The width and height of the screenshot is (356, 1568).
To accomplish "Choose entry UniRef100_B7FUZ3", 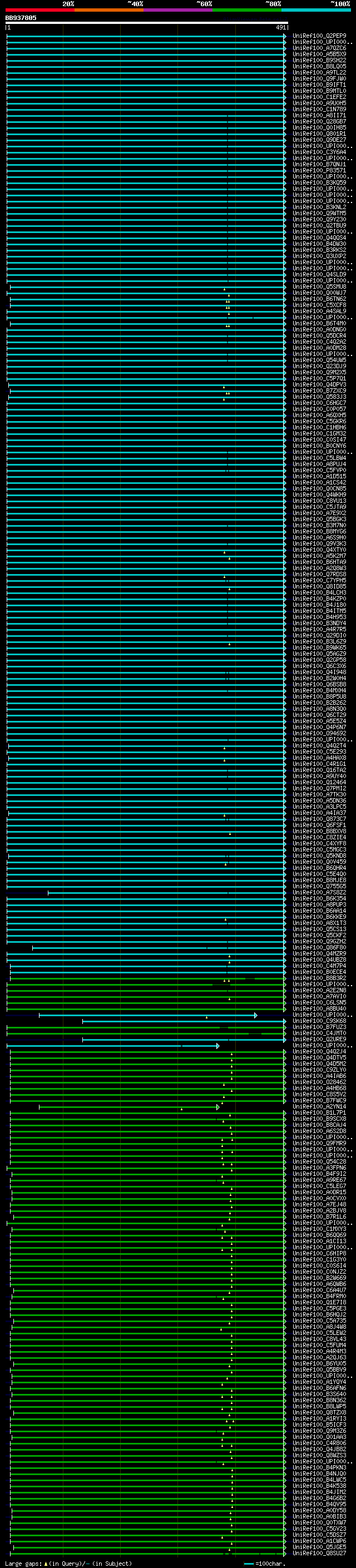I will (319, 1027).
